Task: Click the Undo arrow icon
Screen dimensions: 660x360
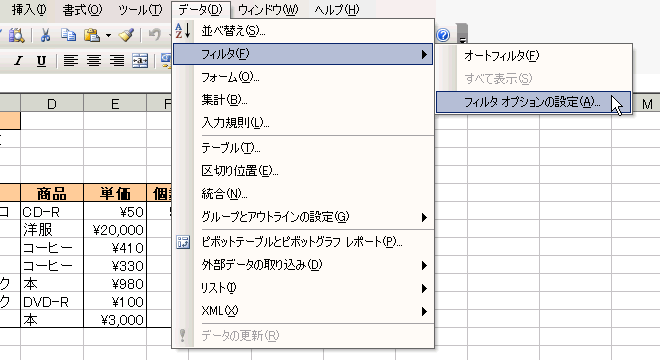Action: coord(155,35)
